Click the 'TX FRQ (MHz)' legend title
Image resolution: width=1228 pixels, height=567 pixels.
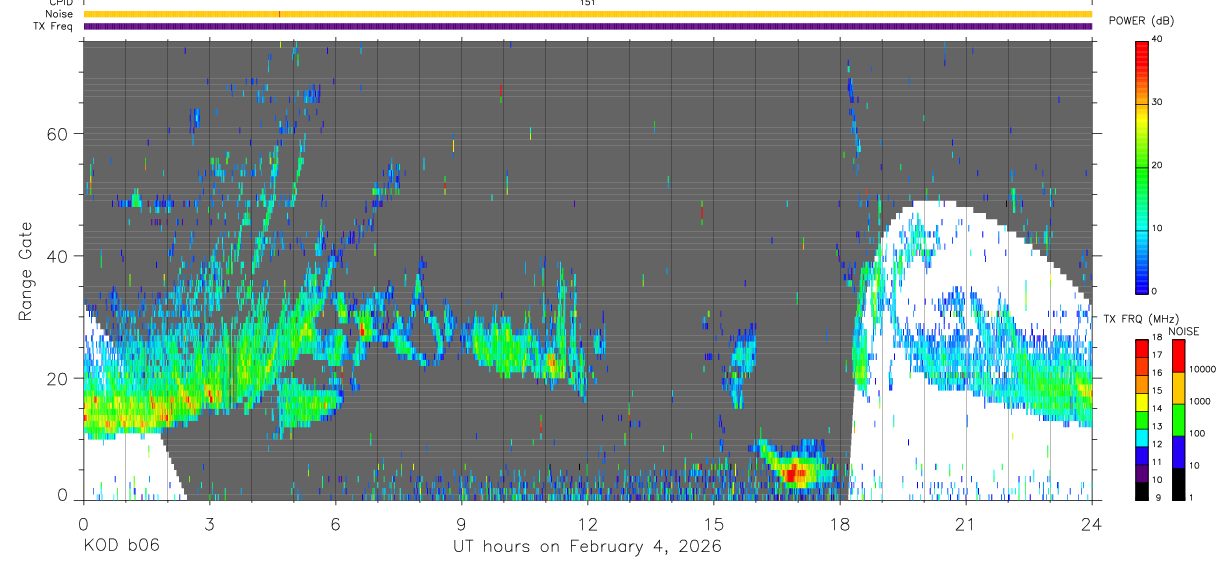[1141, 318]
